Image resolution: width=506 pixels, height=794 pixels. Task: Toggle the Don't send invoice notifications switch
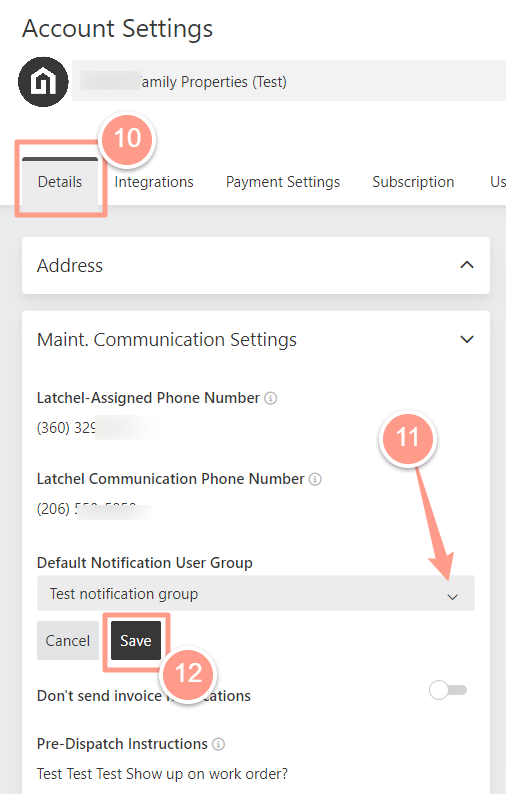pos(448,690)
